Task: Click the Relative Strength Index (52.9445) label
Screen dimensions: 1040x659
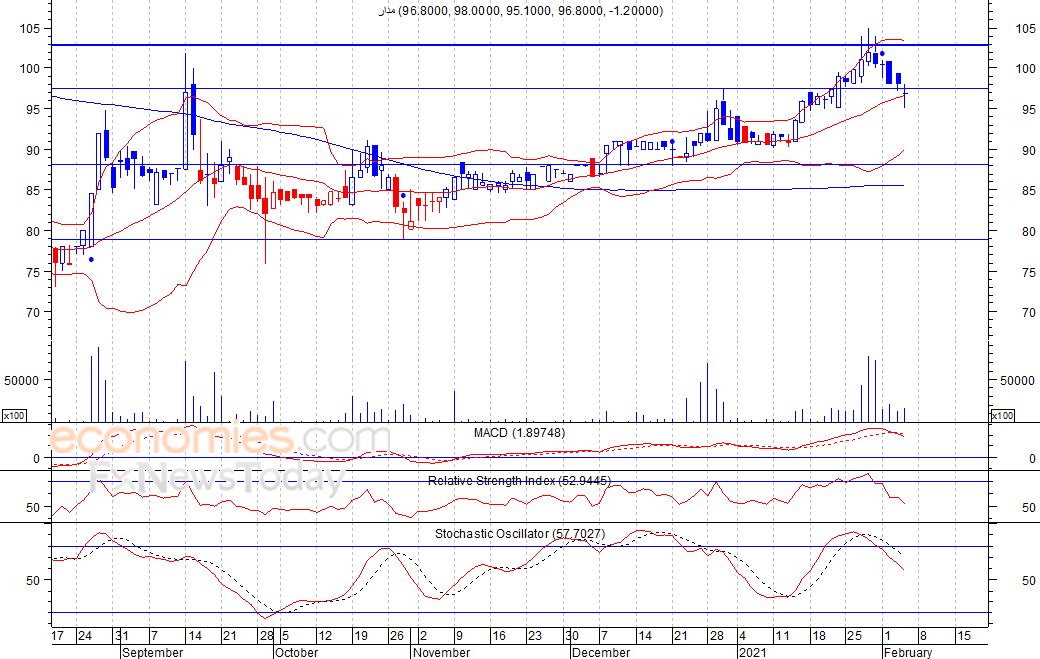Action: point(519,481)
